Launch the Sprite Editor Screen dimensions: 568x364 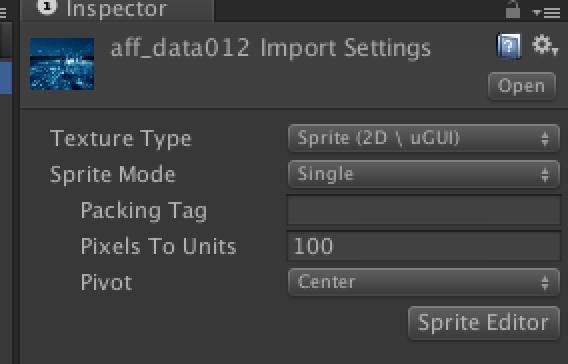point(484,323)
